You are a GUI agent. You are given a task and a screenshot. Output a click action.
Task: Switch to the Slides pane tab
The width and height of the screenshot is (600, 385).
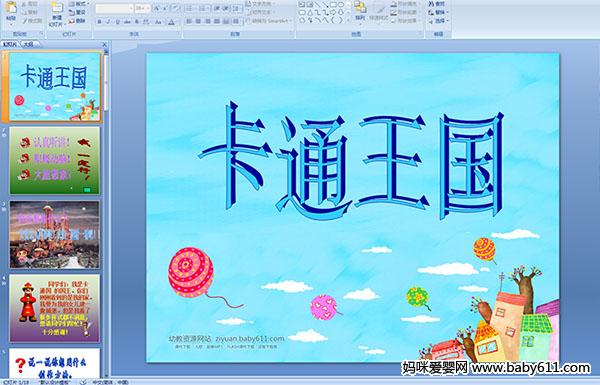[10, 44]
